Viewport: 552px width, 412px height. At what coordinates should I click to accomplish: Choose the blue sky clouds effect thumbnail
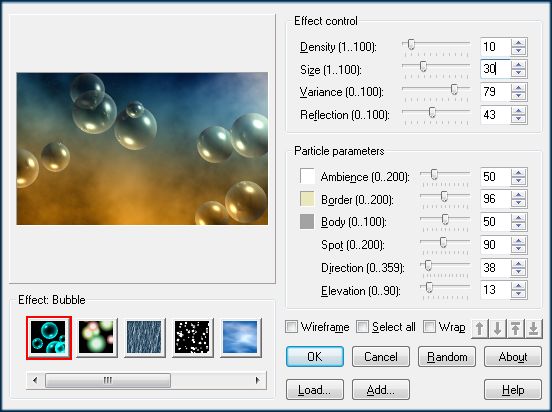coord(240,337)
